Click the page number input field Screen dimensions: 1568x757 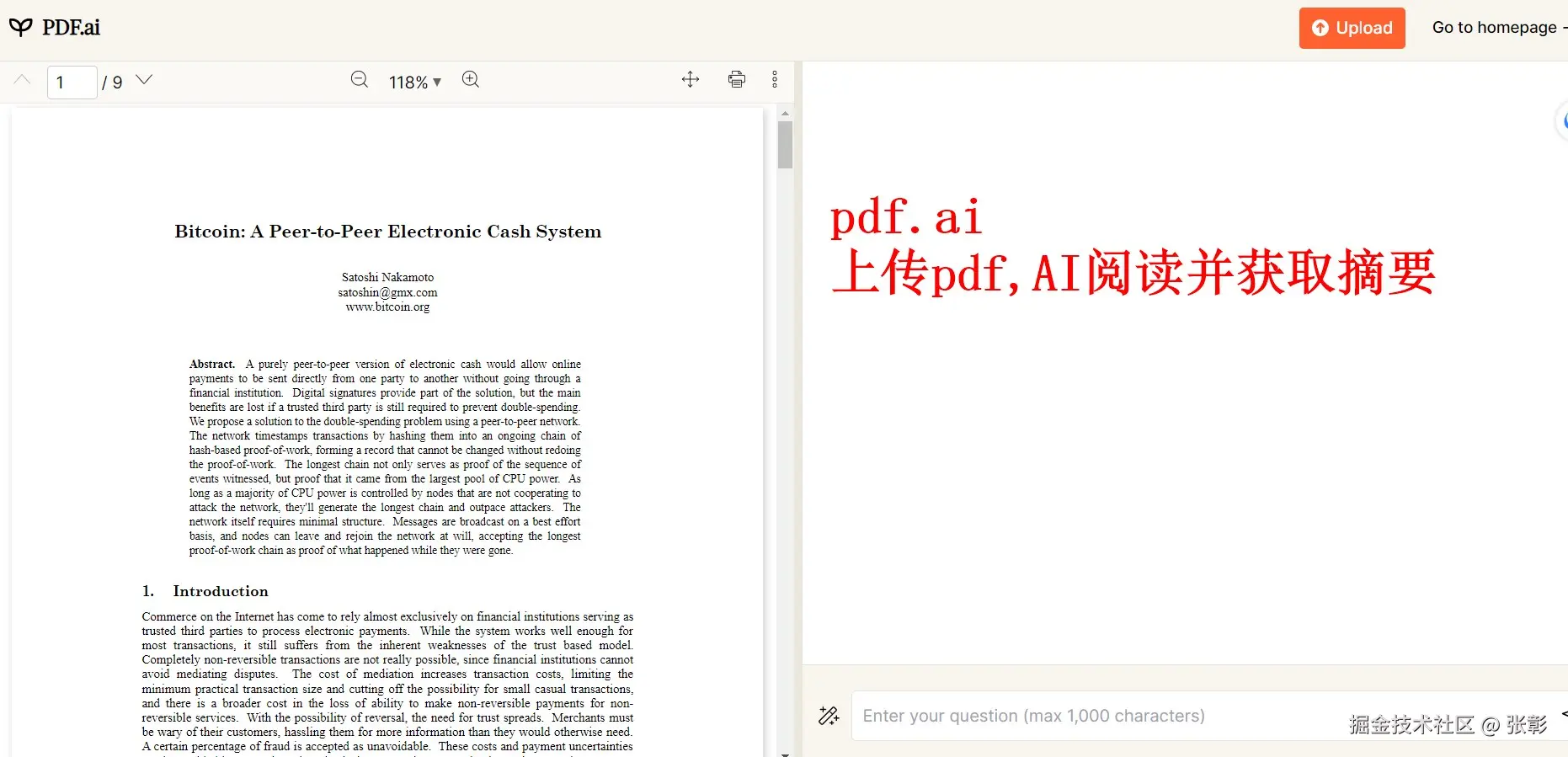(x=72, y=83)
